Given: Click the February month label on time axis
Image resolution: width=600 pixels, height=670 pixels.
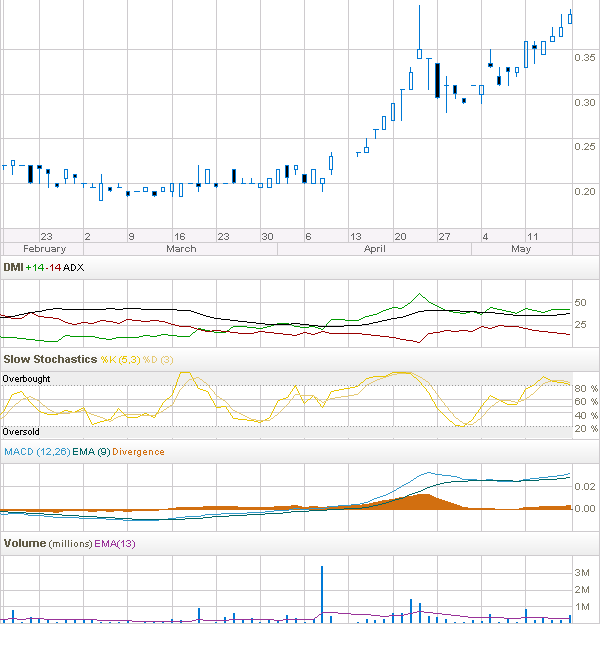Looking at the screenshot, I should coord(44,248).
